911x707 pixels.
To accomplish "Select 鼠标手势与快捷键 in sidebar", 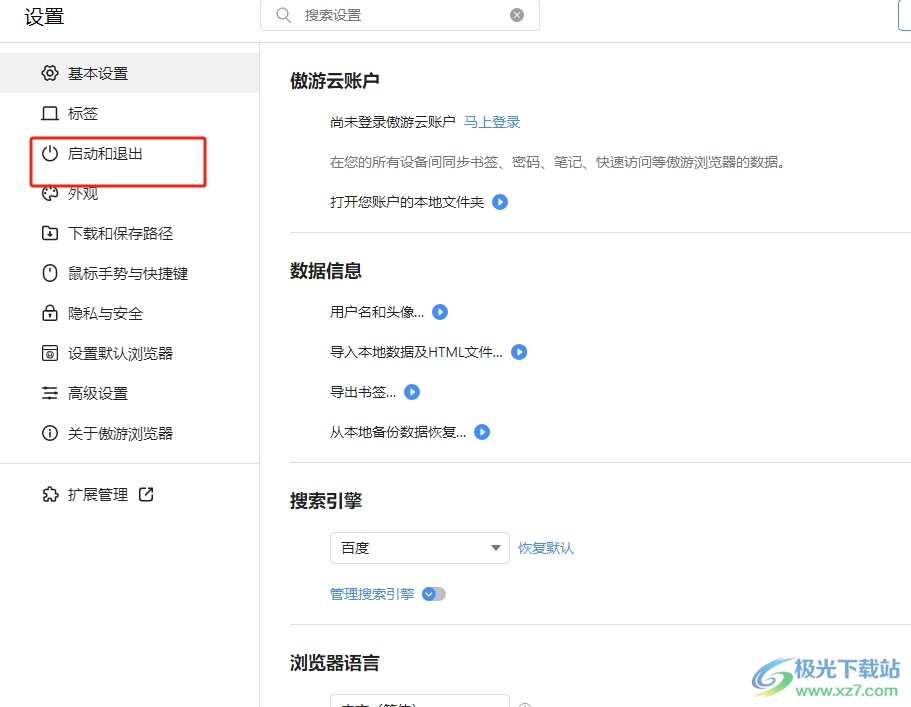I will point(130,273).
